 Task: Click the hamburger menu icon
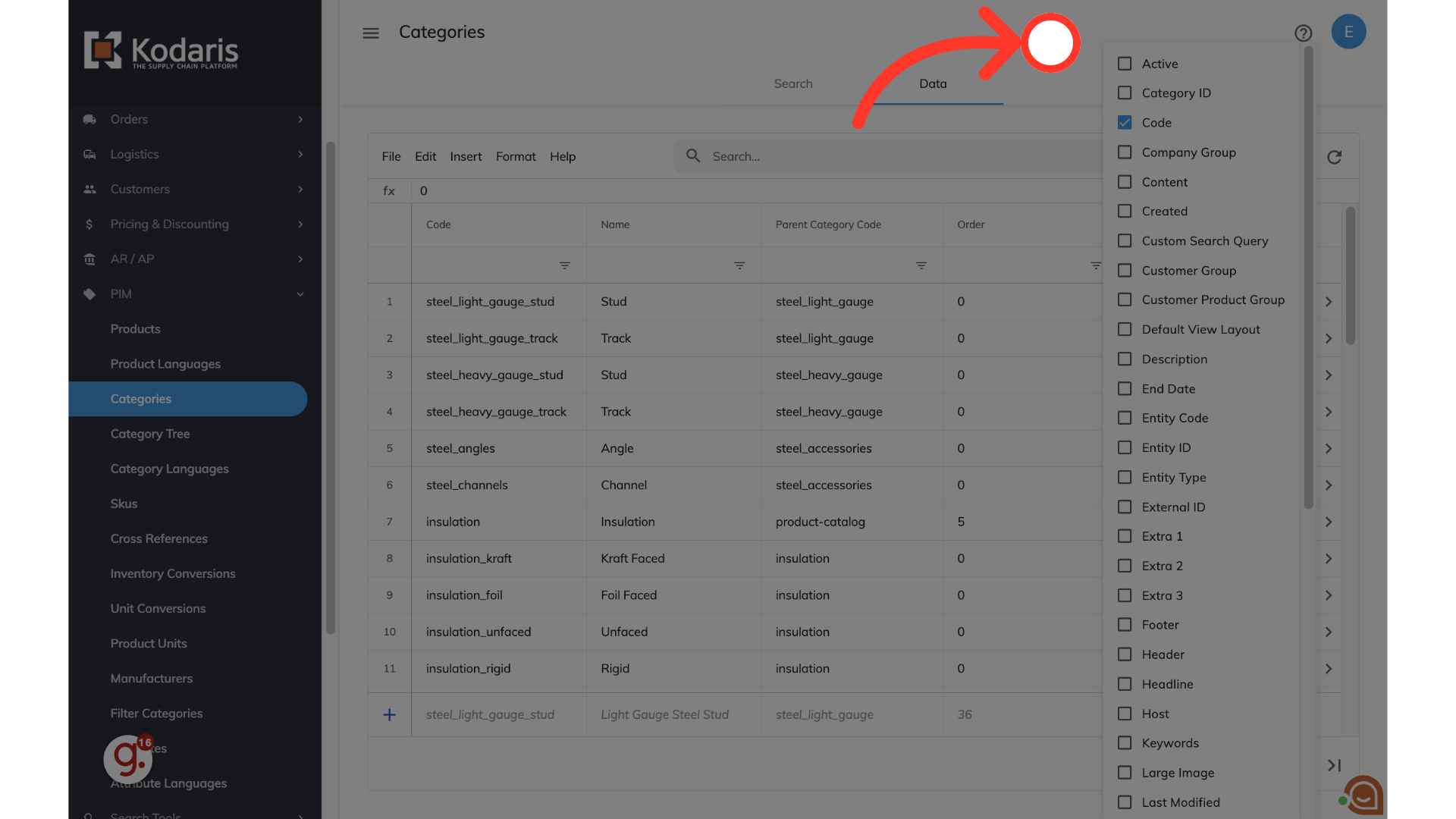[370, 33]
